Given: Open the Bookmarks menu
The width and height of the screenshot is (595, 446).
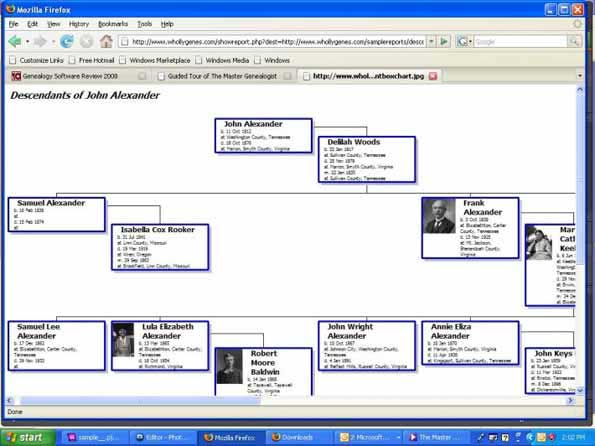Looking at the screenshot, I should [x=113, y=24].
